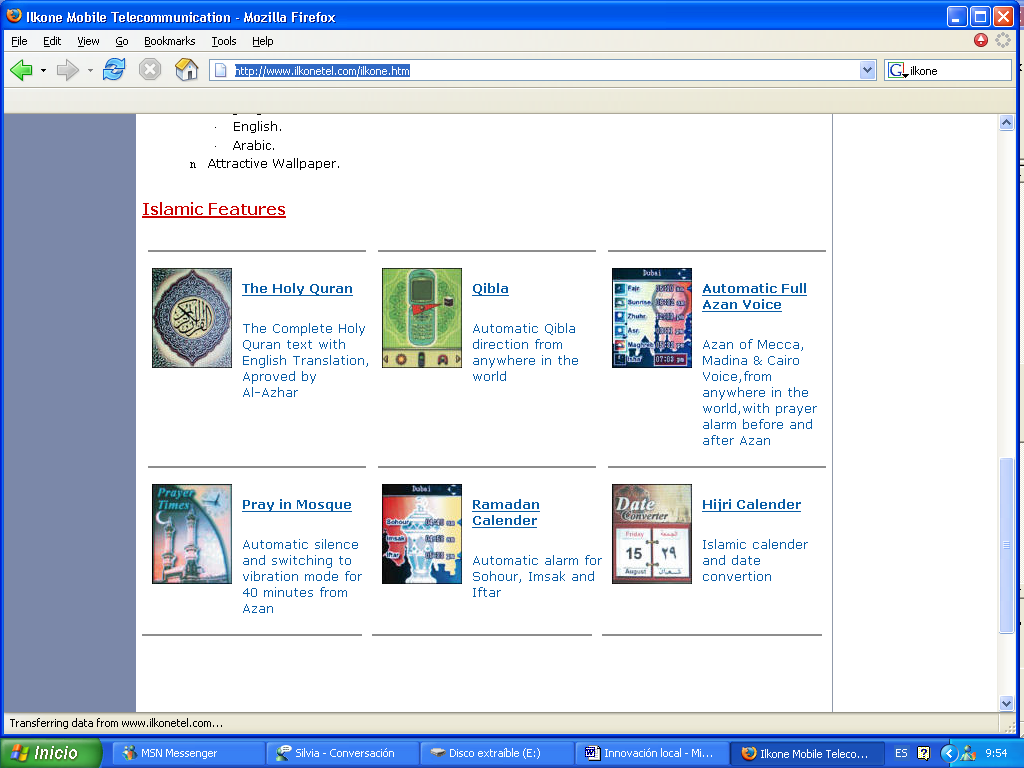Click the 'Automatic Qibla direction' description text
The height and width of the screenshot is (768, 1024).
(x=526, y=352)
